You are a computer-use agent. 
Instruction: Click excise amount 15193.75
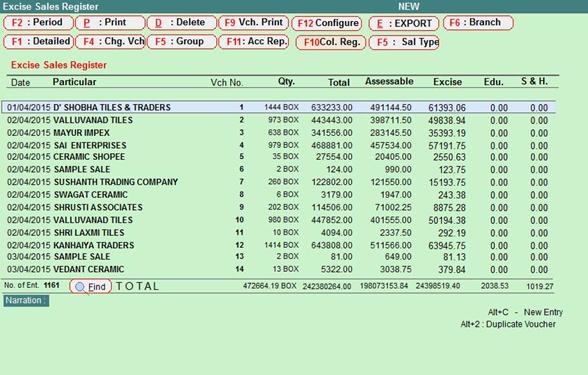447,183
